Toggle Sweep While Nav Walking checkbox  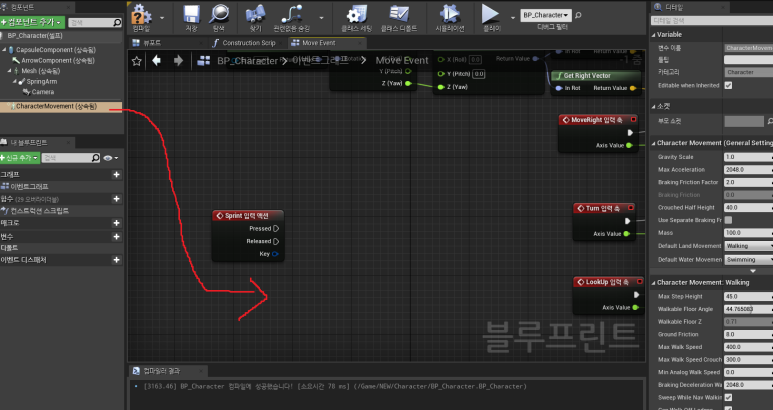pos(728,397)
